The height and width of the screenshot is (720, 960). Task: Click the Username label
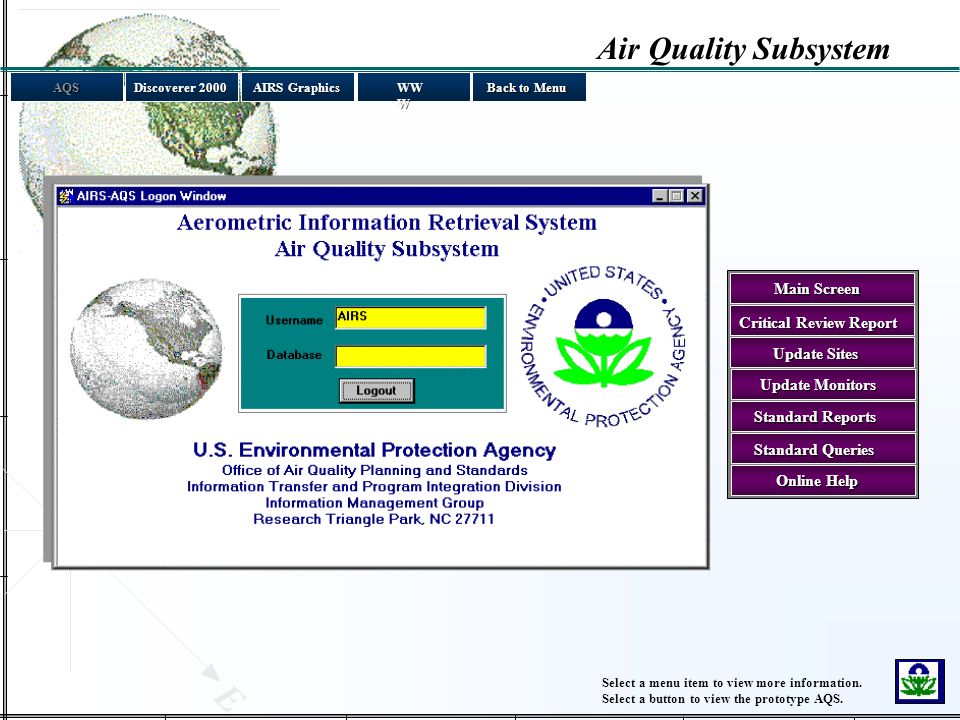(294, 320)
